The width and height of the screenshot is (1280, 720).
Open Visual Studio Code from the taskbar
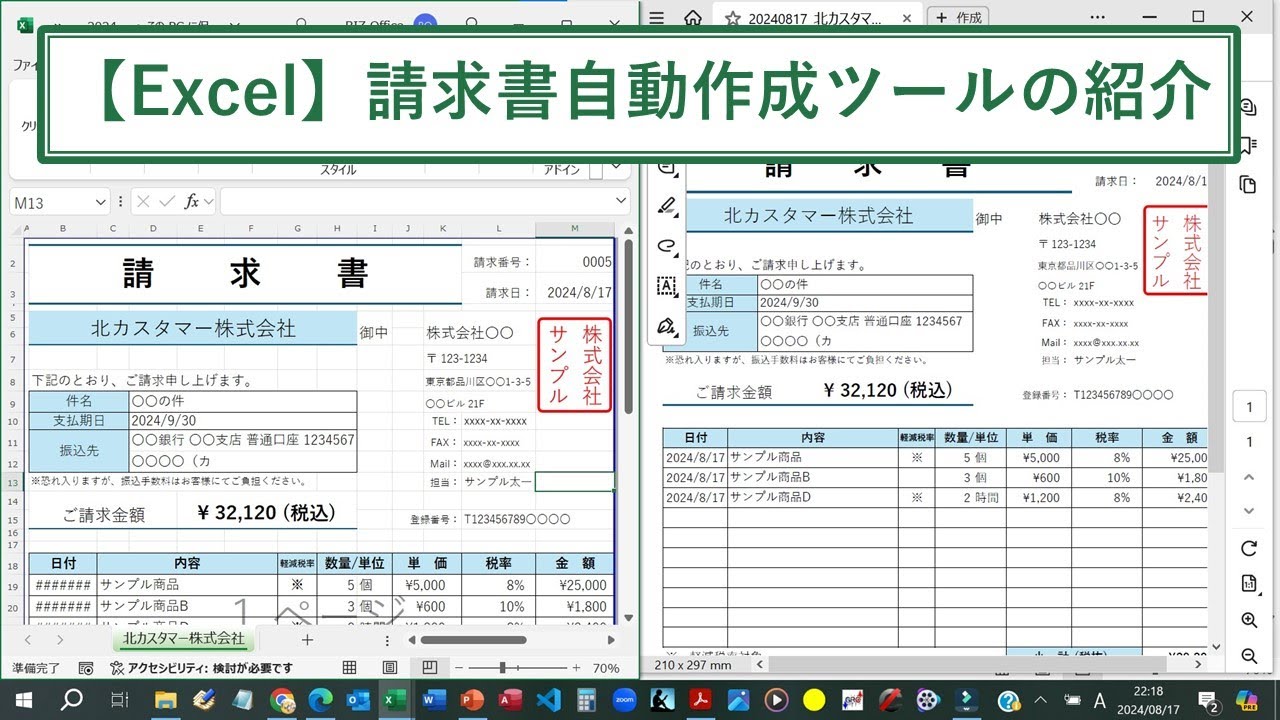coord(548,700)
